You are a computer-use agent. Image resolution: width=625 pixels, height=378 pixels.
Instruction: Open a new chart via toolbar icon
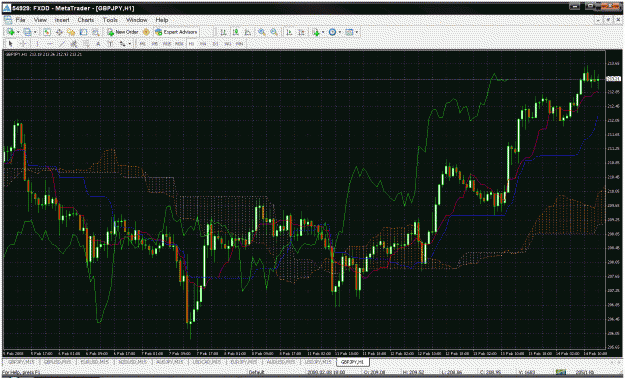(x=10, y=32)
